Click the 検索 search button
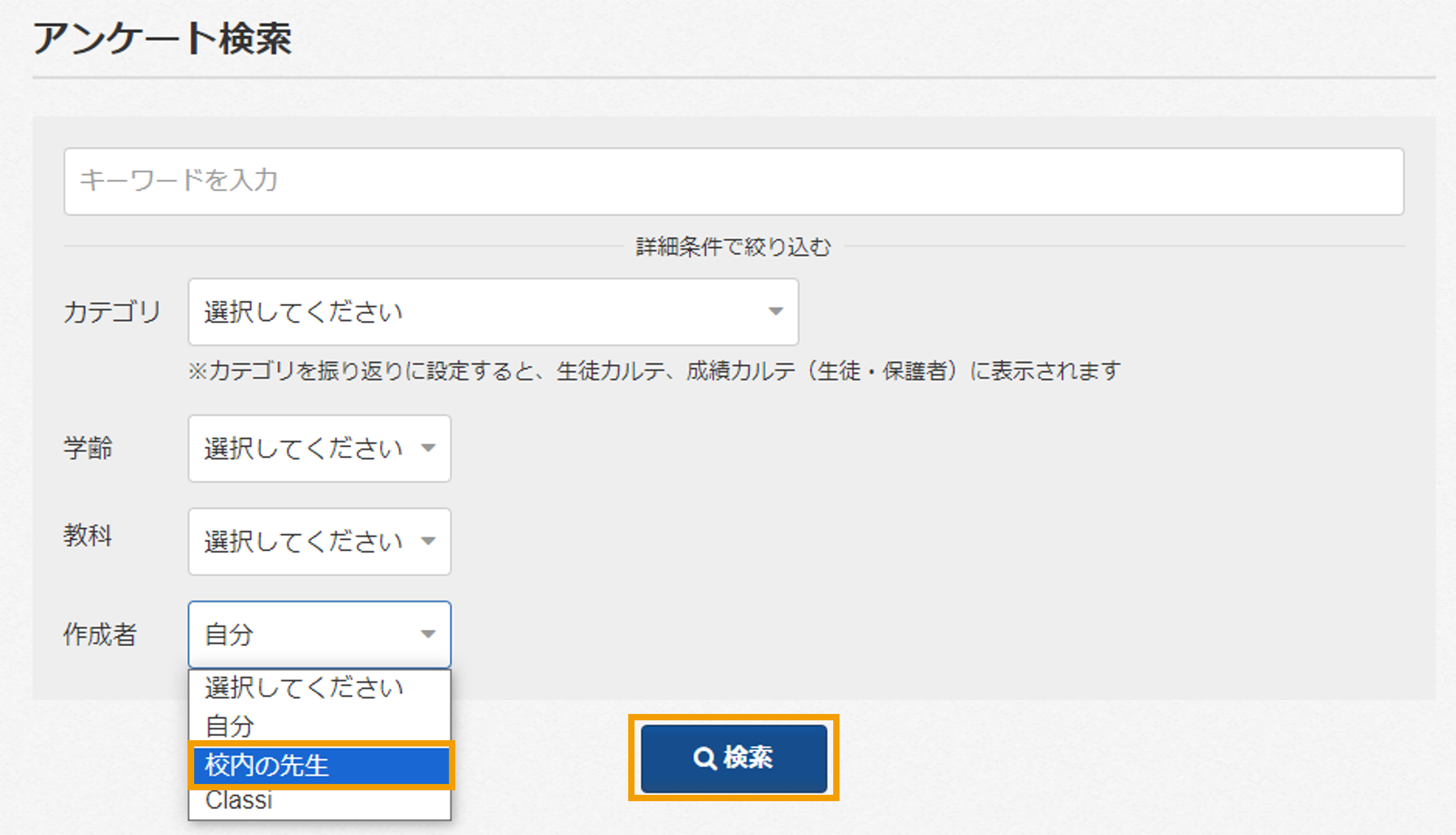Viewport: 1456px width, 835px height. click(x=733, y=758)
